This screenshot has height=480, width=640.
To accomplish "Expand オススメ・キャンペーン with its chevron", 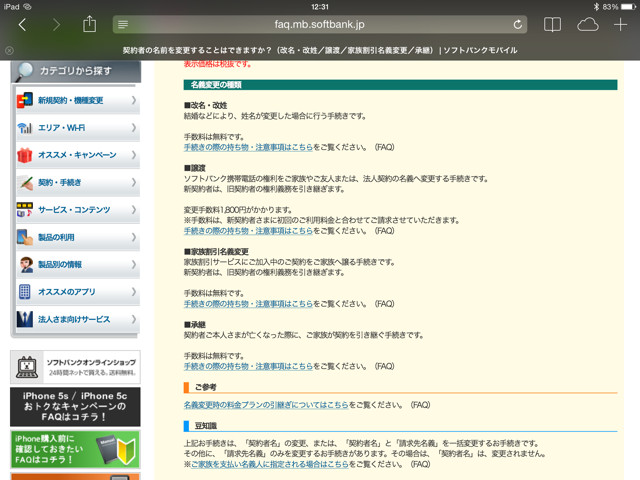I will point(133,155).
